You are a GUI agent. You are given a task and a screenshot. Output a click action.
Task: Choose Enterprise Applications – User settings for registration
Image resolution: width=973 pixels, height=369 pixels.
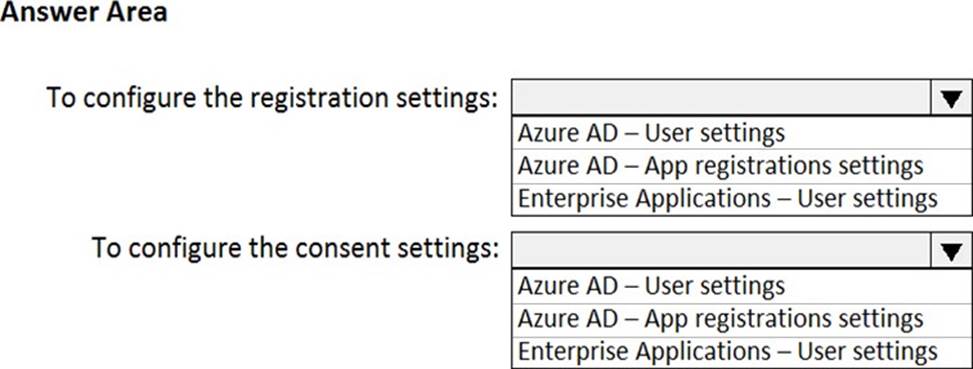tap(741, 199)
